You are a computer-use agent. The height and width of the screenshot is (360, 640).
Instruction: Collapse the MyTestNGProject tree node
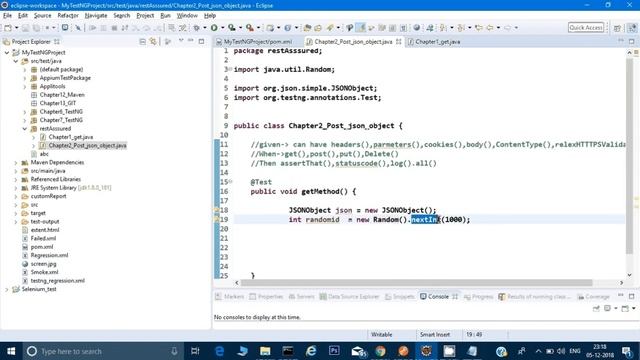[7, 53]
